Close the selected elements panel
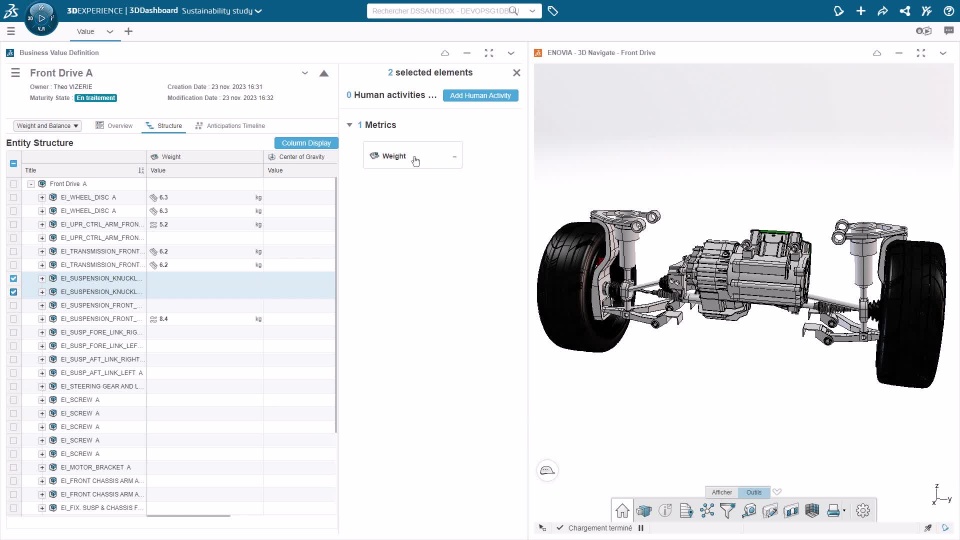 [517, 73]
